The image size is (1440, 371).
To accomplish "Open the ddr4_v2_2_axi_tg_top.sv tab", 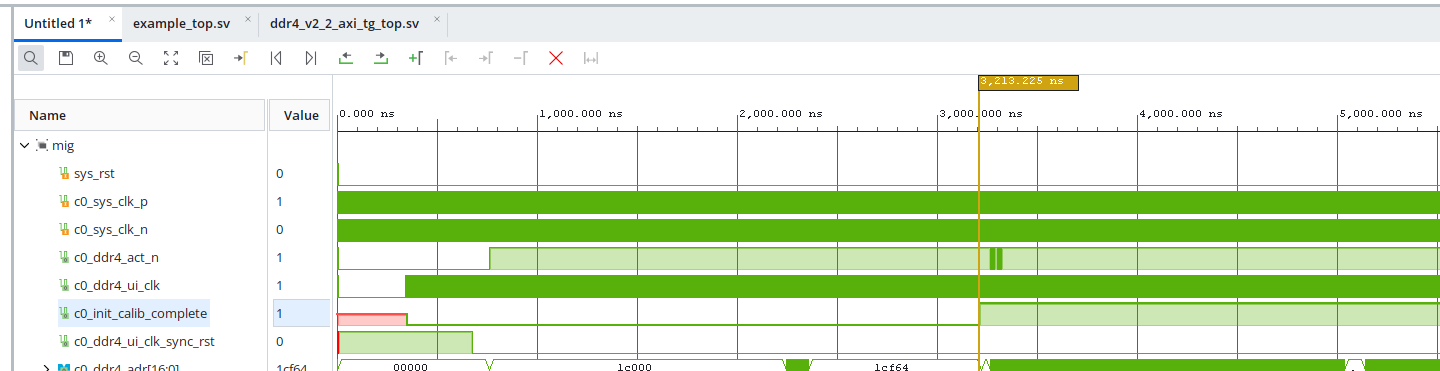I will (344, 23).
